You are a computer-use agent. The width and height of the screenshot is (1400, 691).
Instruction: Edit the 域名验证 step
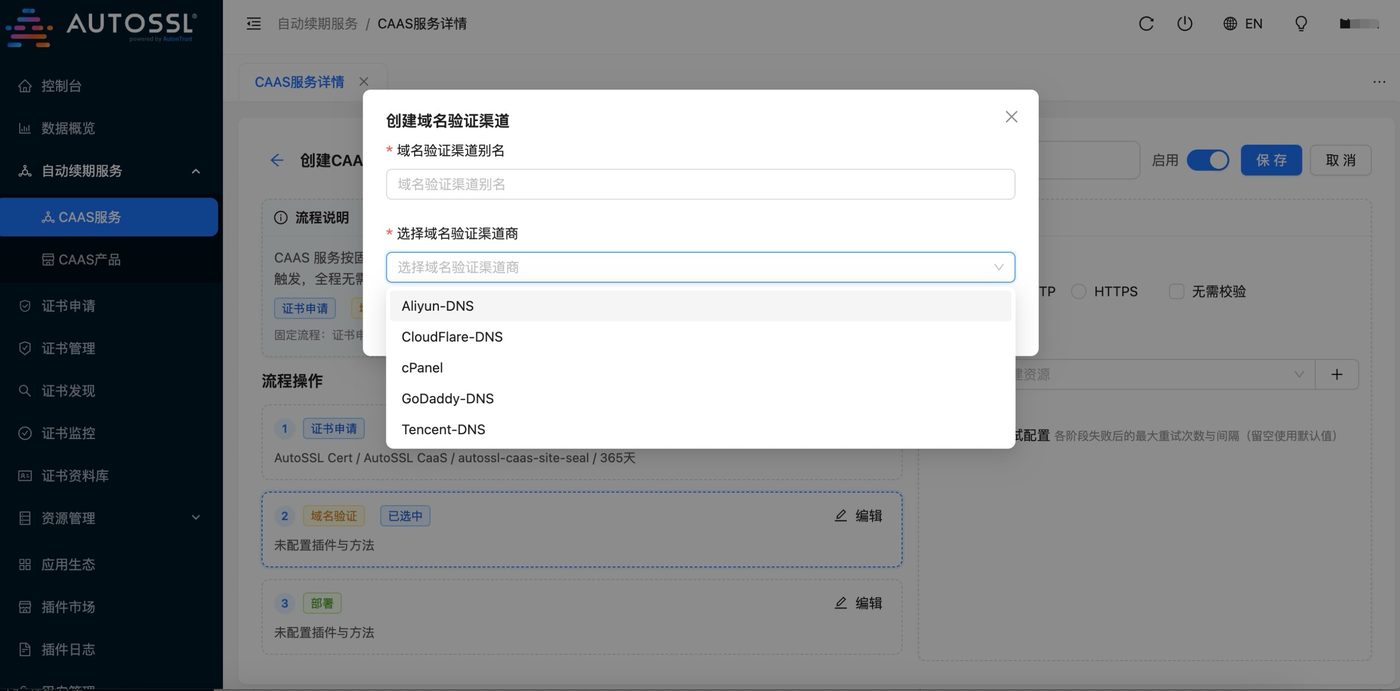[859, 516]
